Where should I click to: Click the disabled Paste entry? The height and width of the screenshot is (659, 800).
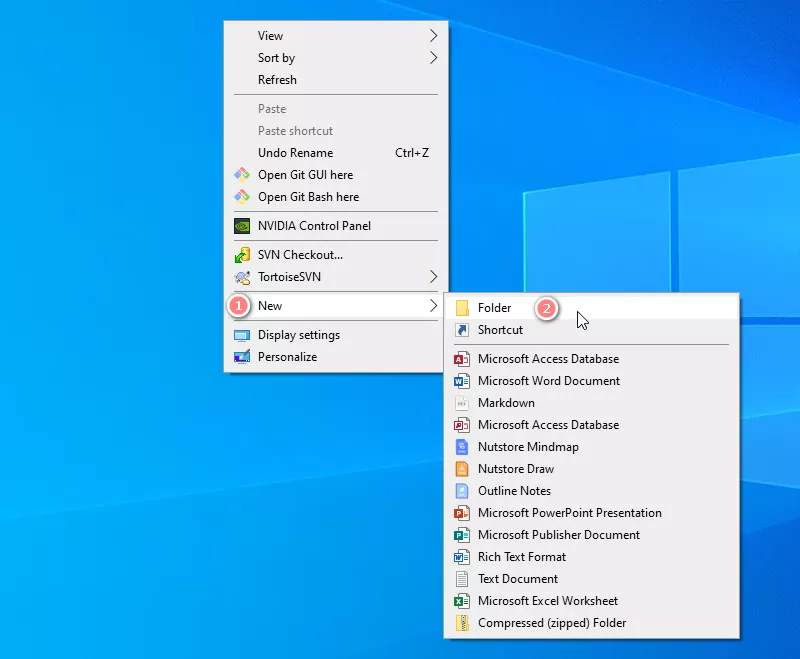click(x=336, y=109)
